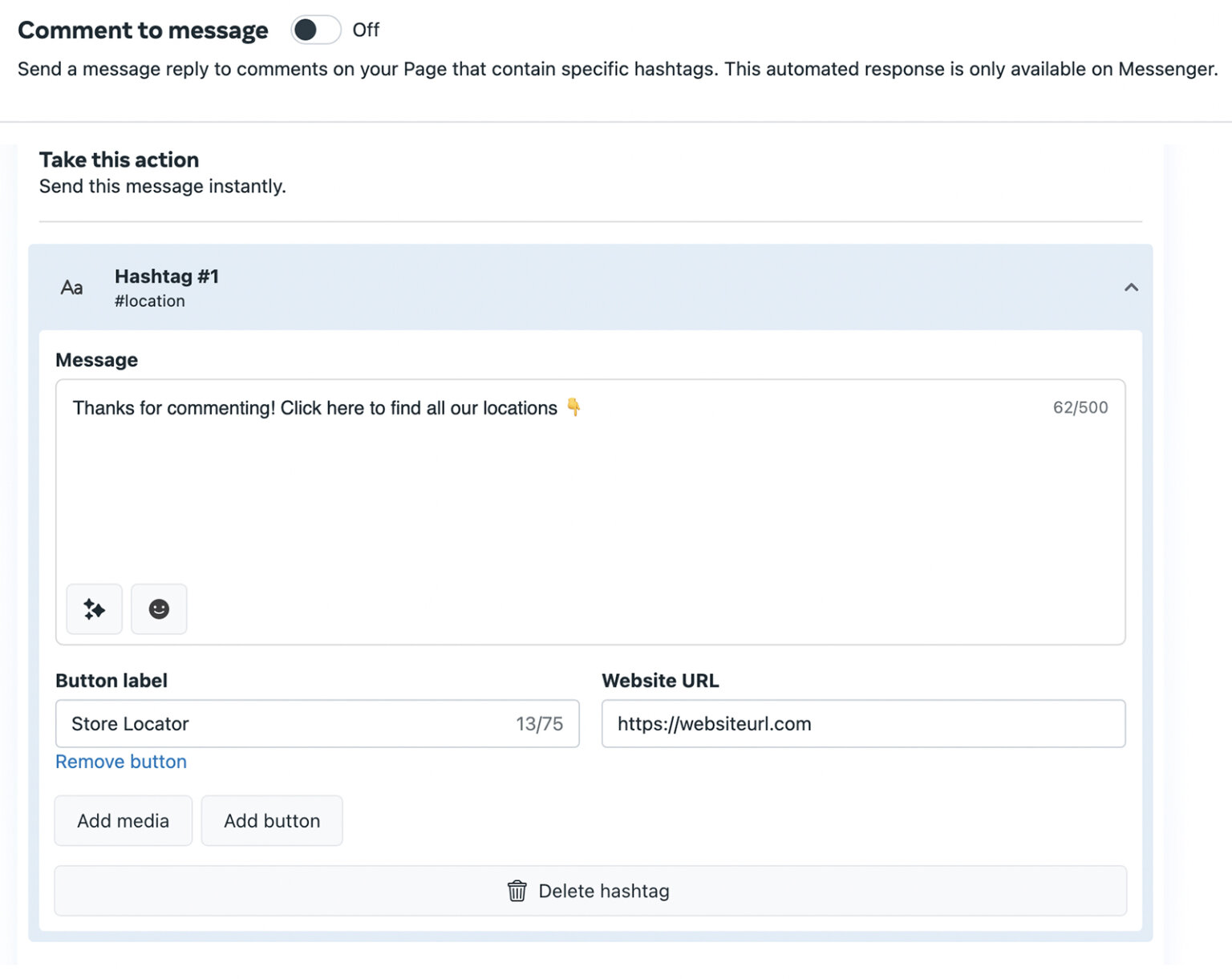Collapse the Hashtag #1 section with the chevron
The image size is (1232, 979).
1132,286
